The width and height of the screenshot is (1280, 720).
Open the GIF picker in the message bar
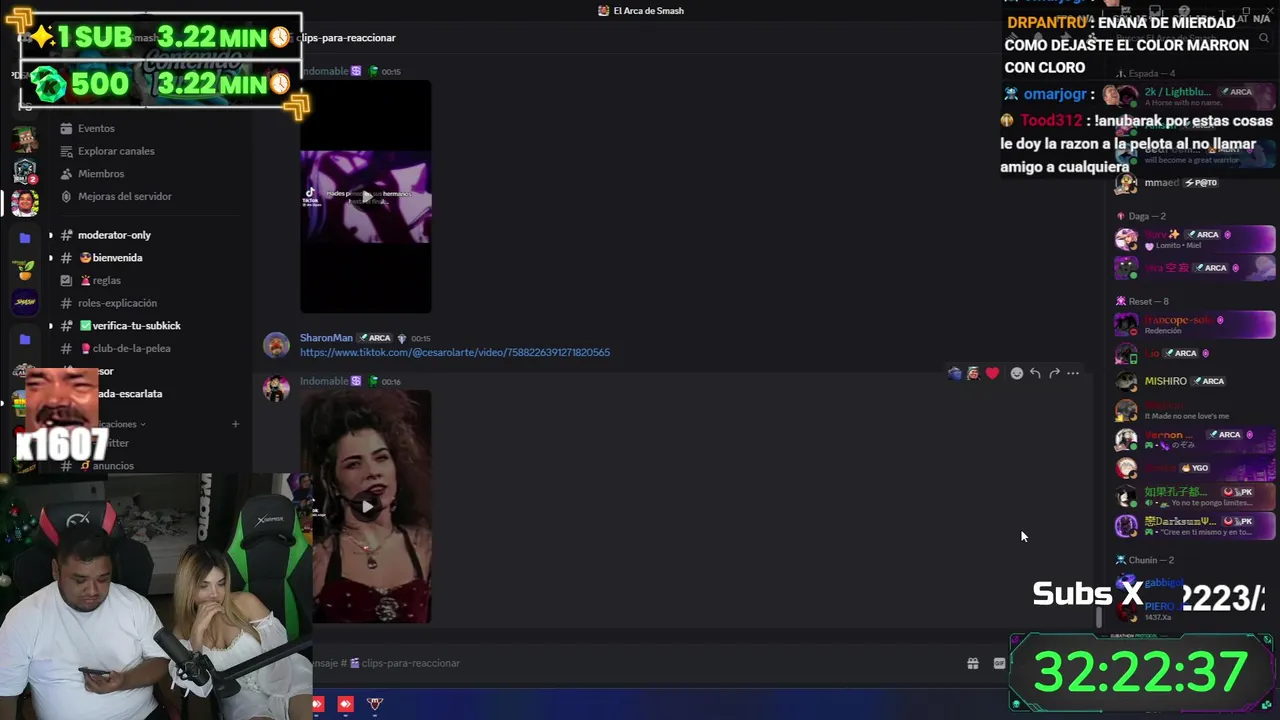click(x=999, y=663)
